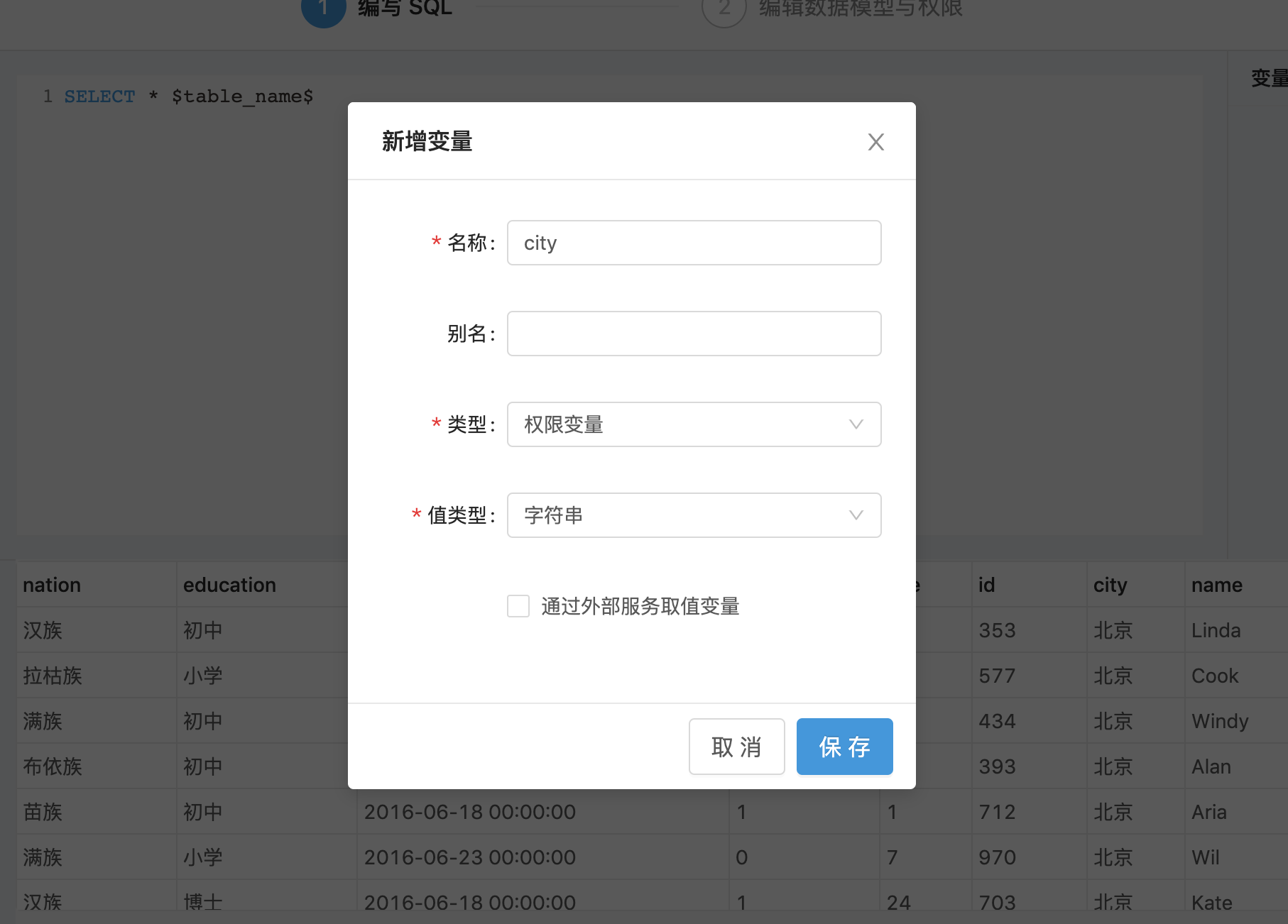Click the chevron arrow in 类型 selector
The image size is (1288, 924).
coord(856,424)
